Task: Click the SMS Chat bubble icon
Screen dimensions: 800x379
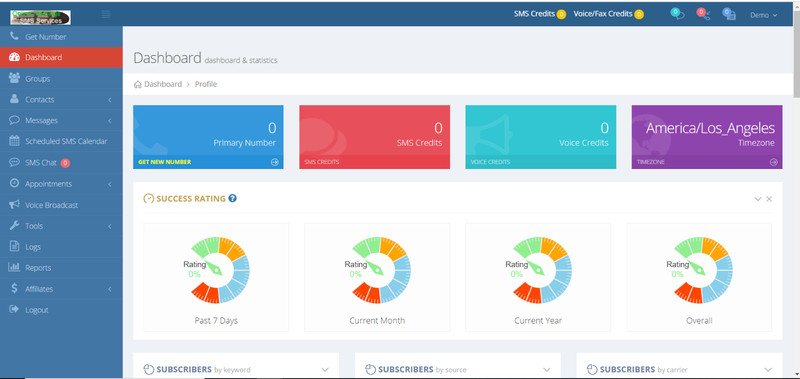Action: [14, 162]
